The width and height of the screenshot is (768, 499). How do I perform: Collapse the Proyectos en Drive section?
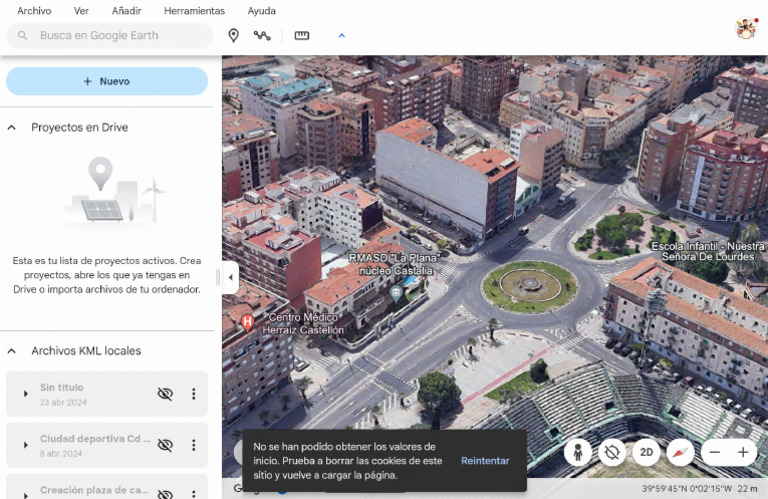point(12,128)
